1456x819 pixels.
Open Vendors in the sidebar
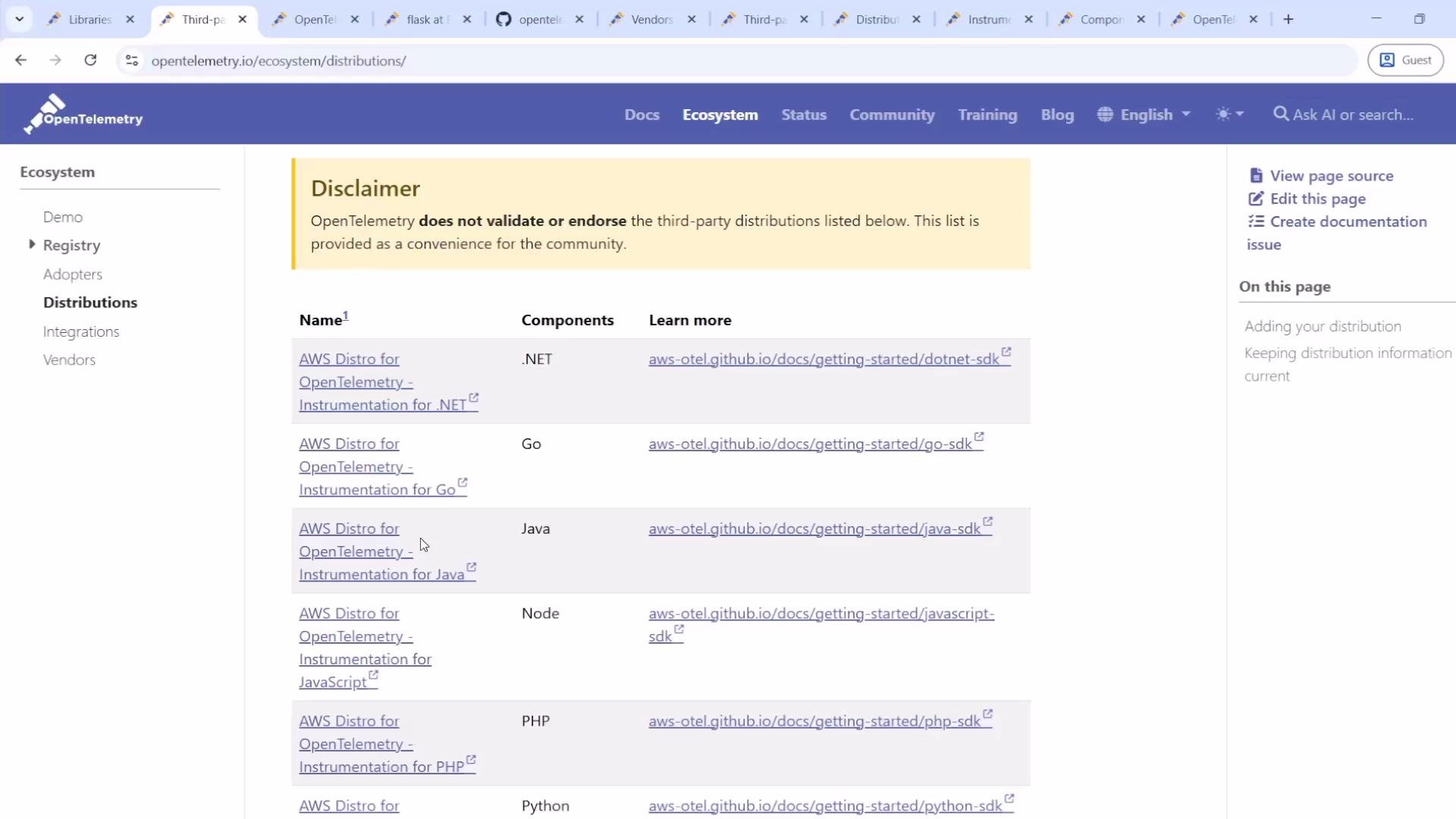click(x=69, y=360)
